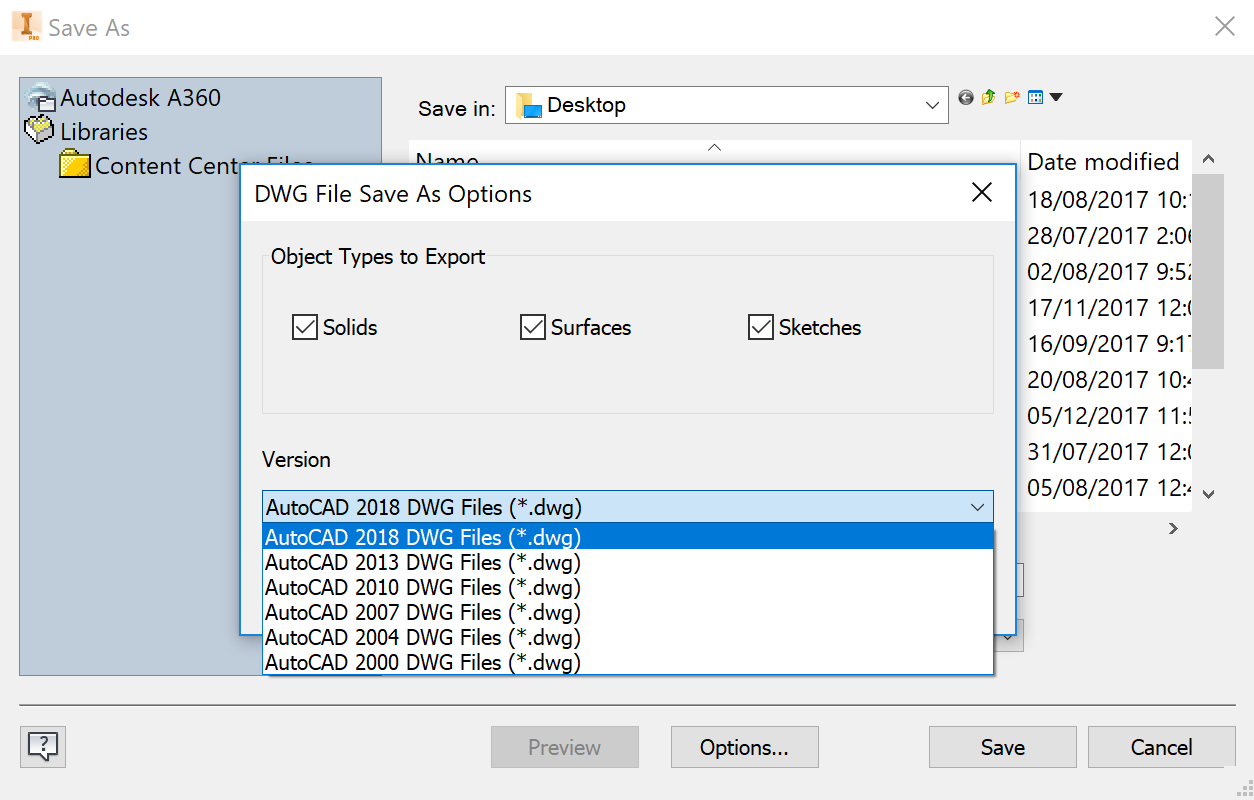Select Libraries in the sidebar
Image resolution: width=1254 pixels, height=800 pixels.
tap(86, 132)
